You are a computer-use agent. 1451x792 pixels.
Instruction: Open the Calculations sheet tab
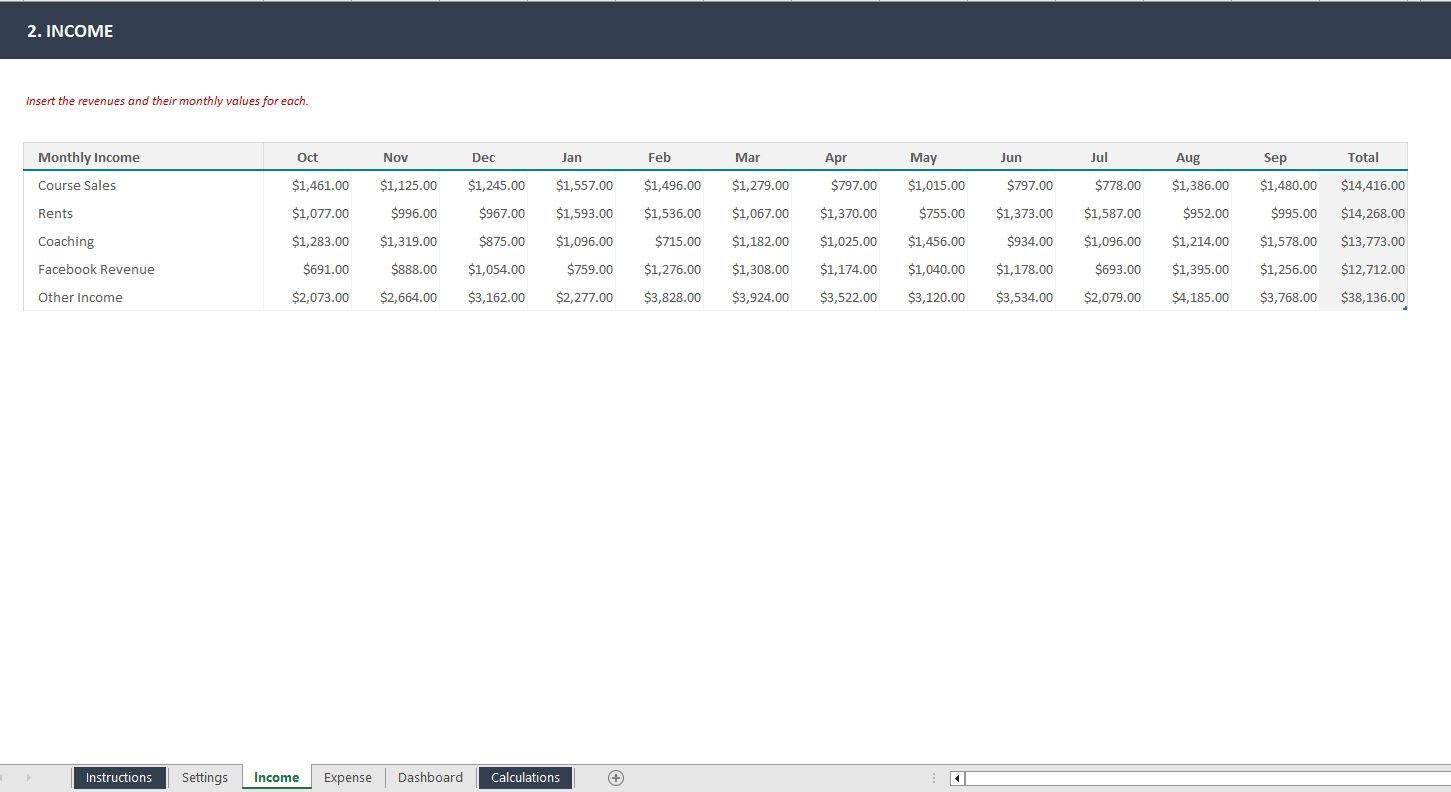525,778
